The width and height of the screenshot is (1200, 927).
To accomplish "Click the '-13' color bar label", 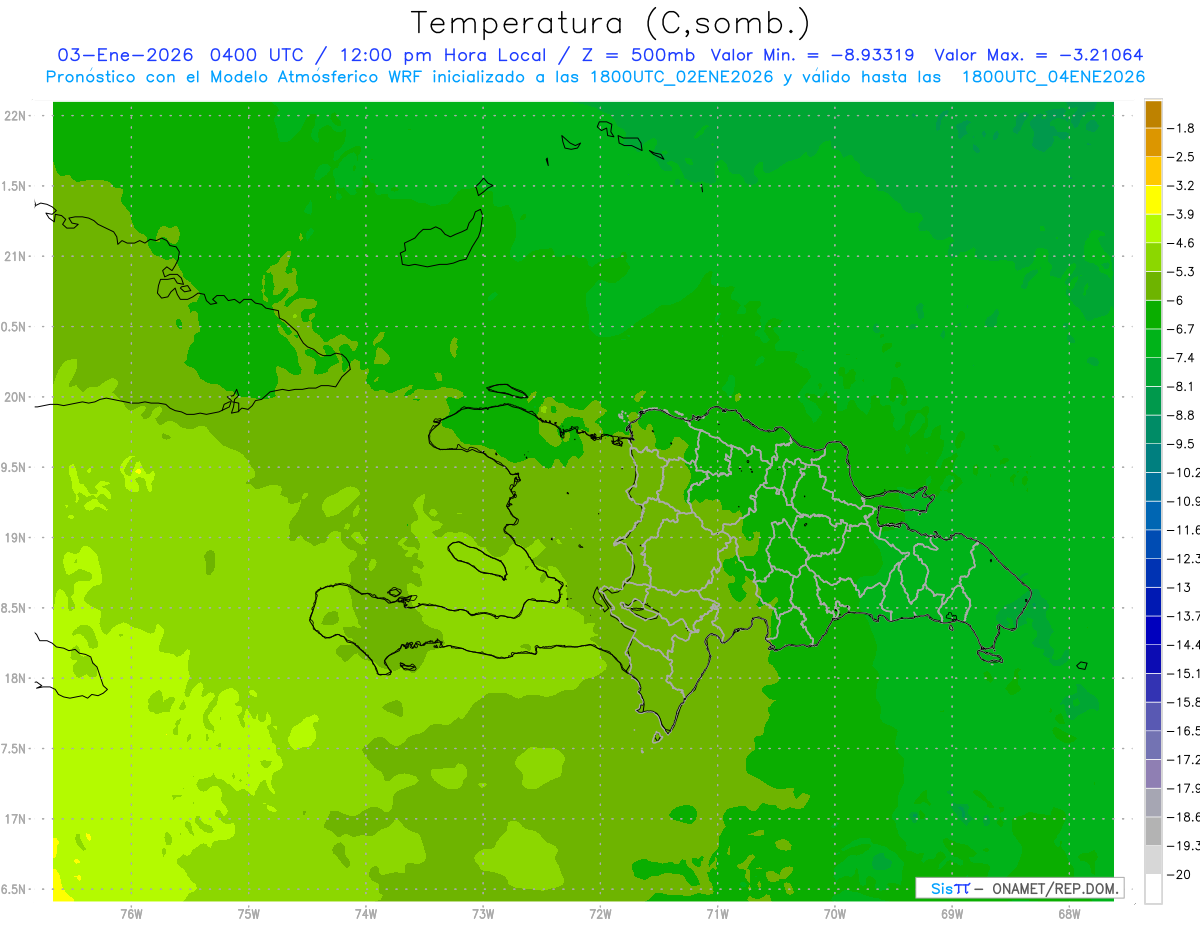I will point(1179,587).
